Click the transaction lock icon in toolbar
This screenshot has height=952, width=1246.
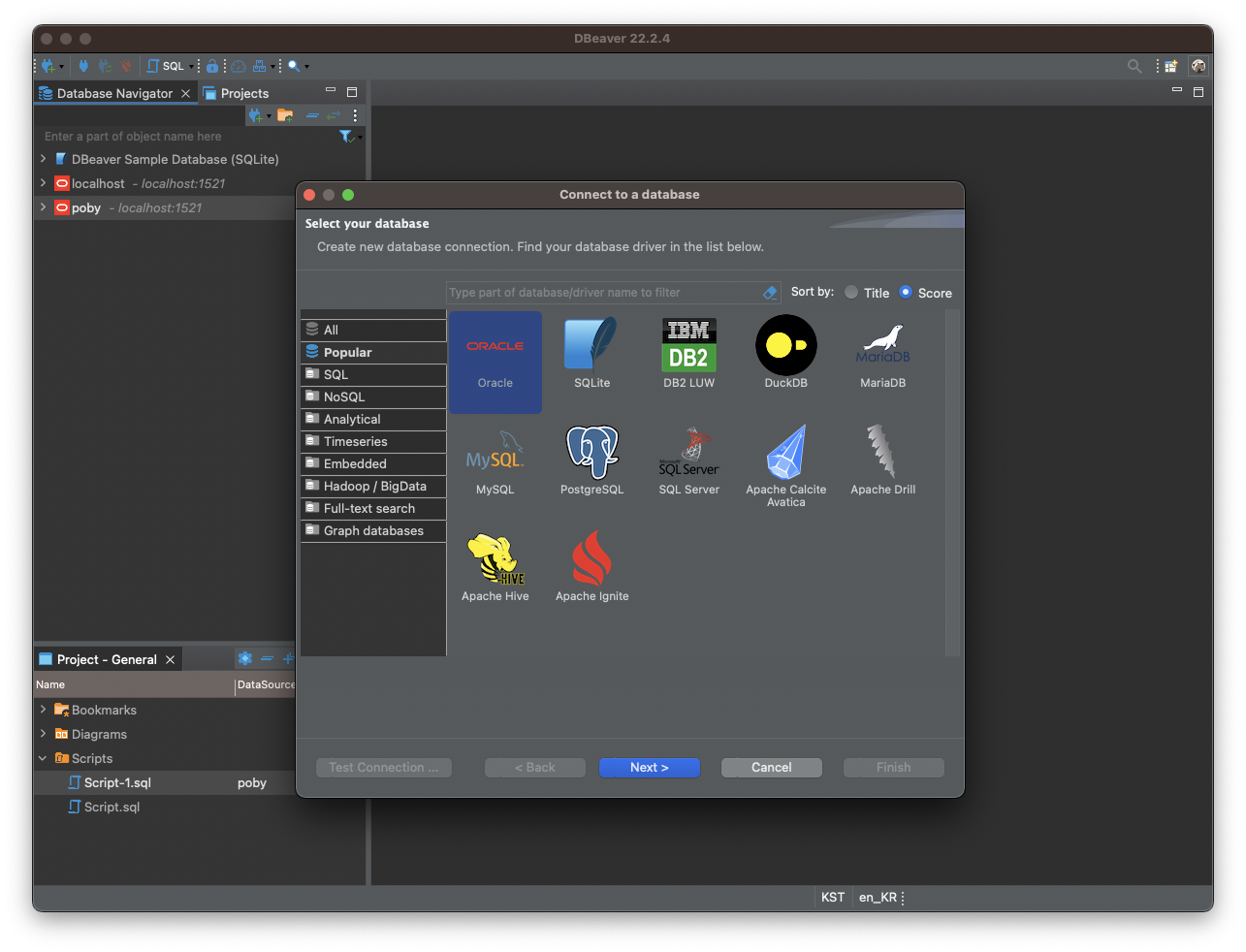(212, 66)
